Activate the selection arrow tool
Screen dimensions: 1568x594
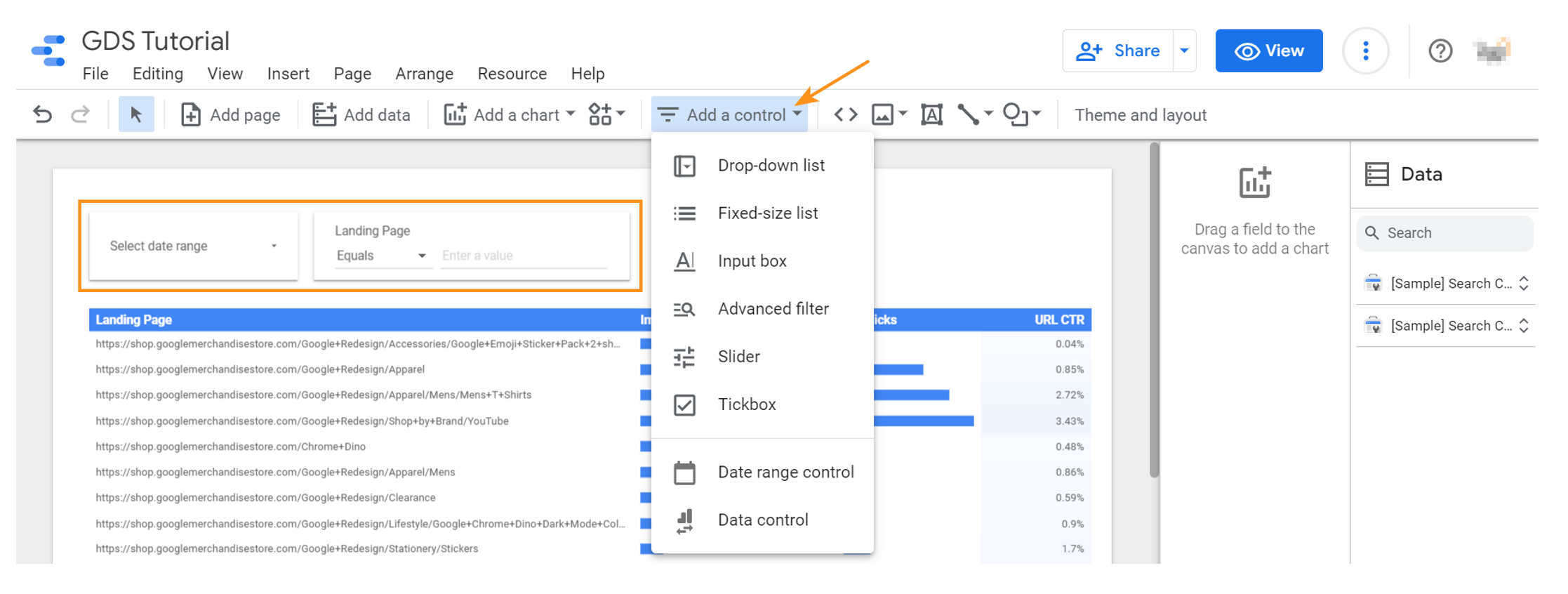[136, 114]
